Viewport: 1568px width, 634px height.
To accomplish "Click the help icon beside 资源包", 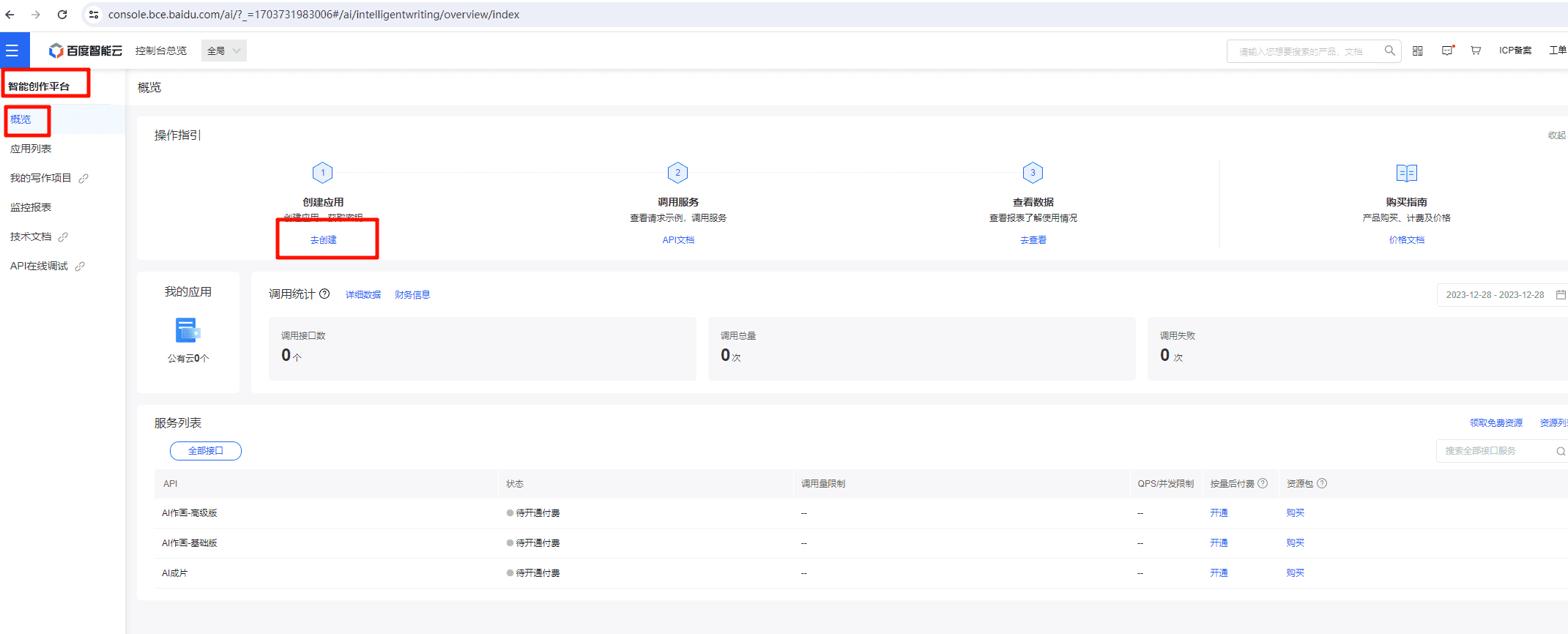I will point(1322,483).
